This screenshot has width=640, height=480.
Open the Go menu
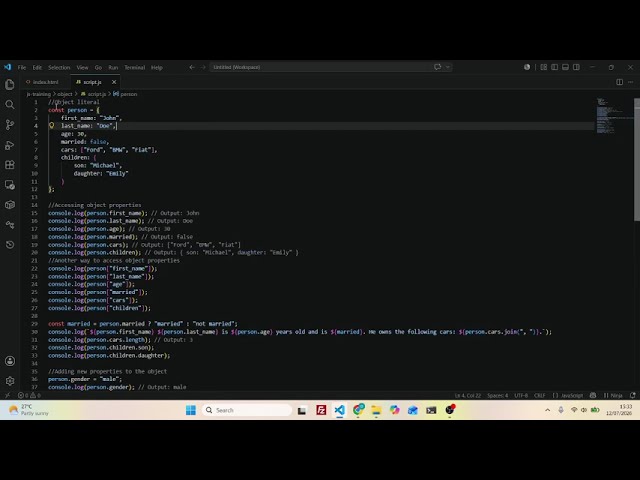[98, 67]
